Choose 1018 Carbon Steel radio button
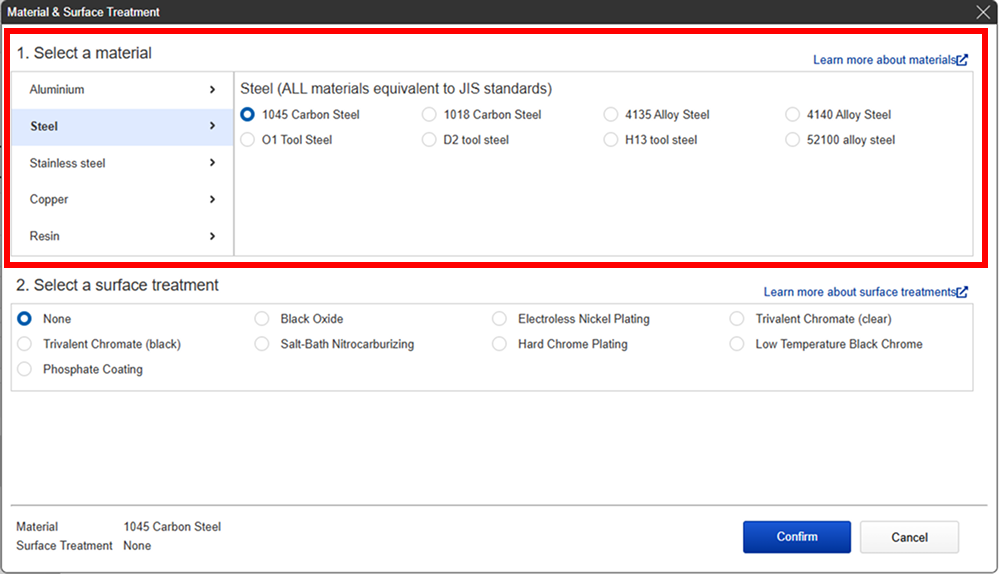This screenshot has width=1000, height=576. click(429, 115)
